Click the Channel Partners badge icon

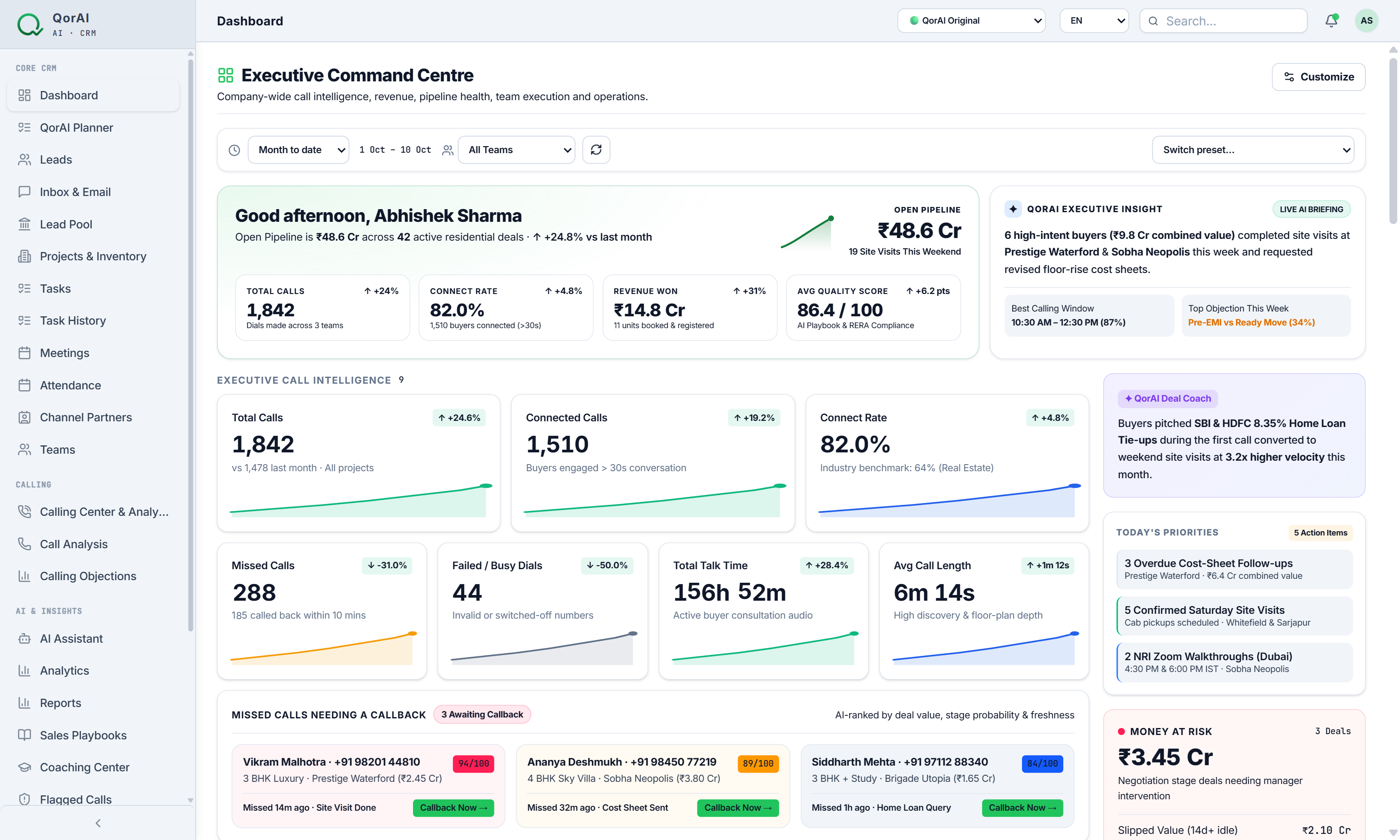coord(24,417)
